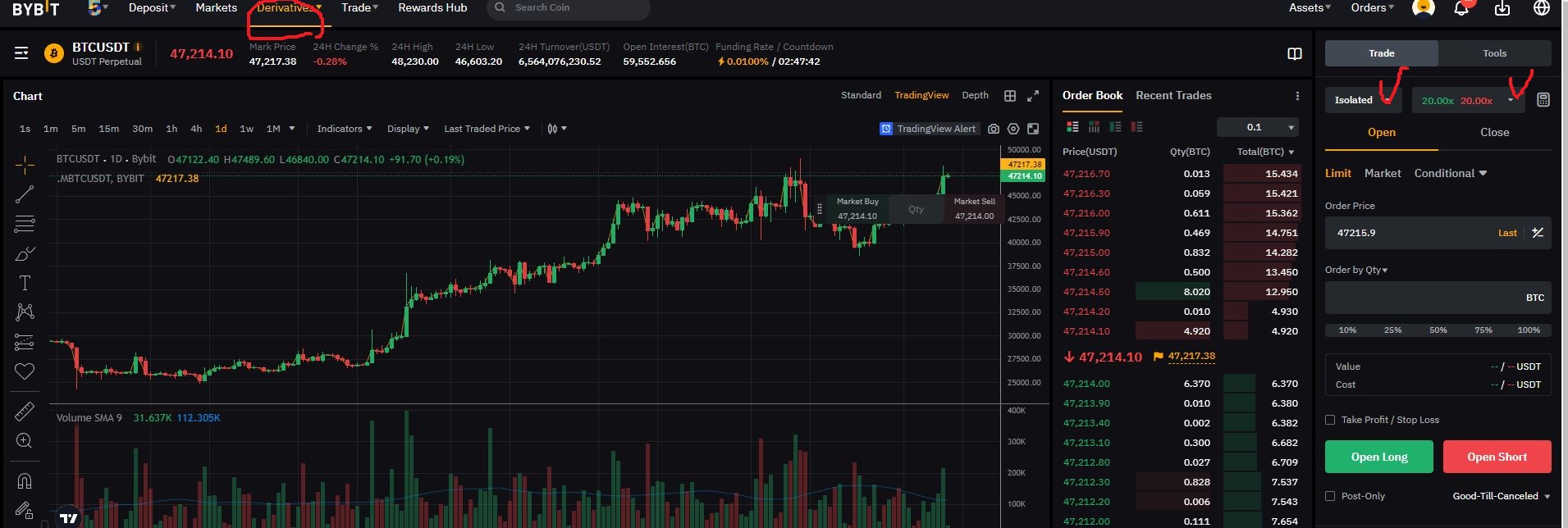This screenshot has height=528, width=1568.
Task: Open the Good-Till-Canceled dropdown
Action: (x=1501, y=496)
